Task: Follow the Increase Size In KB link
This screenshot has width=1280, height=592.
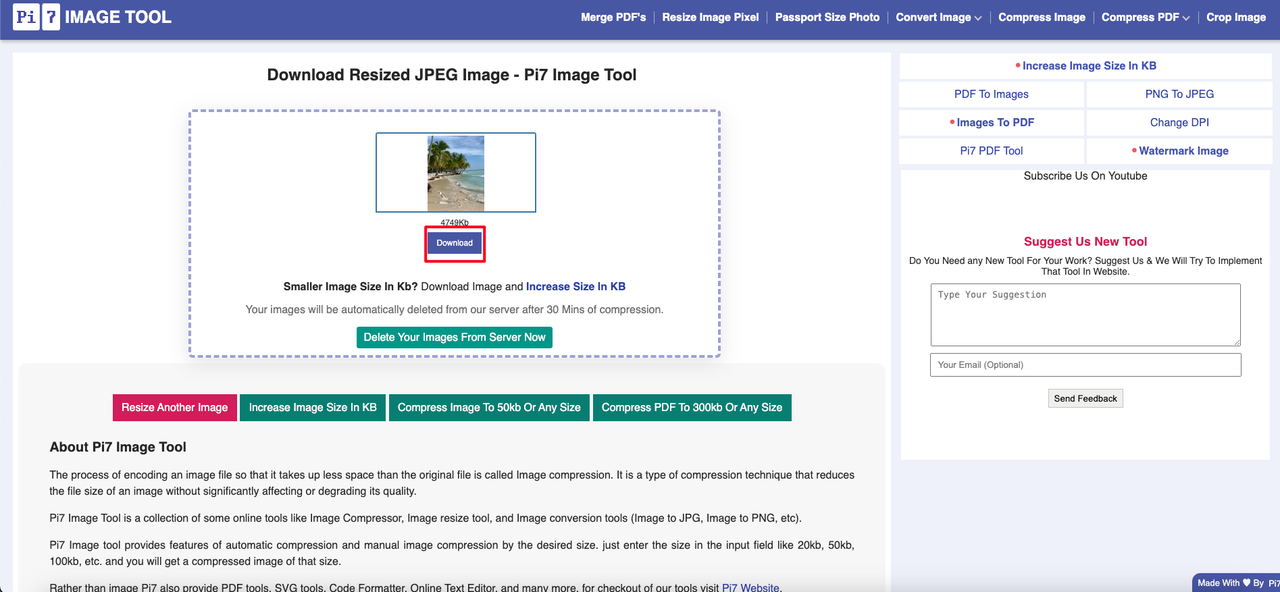Action: pos(575,286)
